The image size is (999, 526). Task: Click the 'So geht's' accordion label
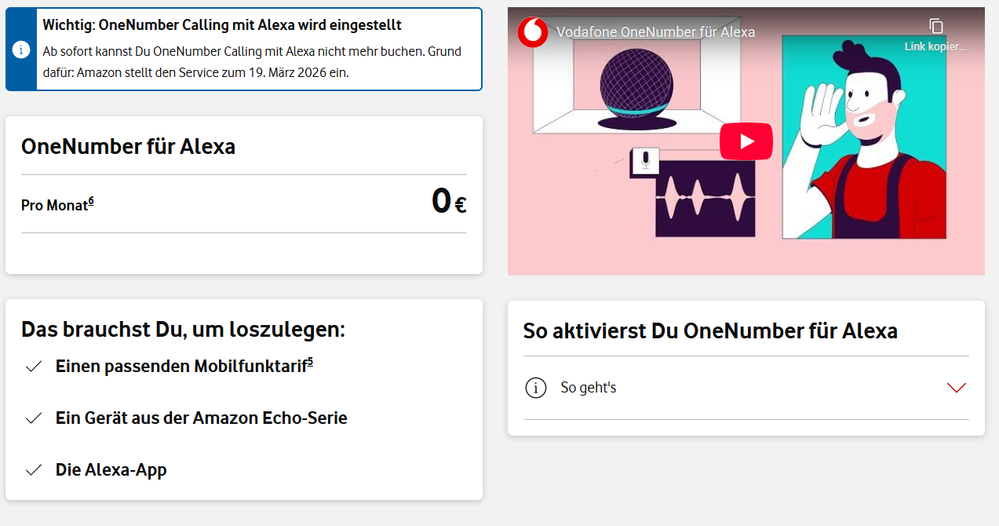point(588,387)
